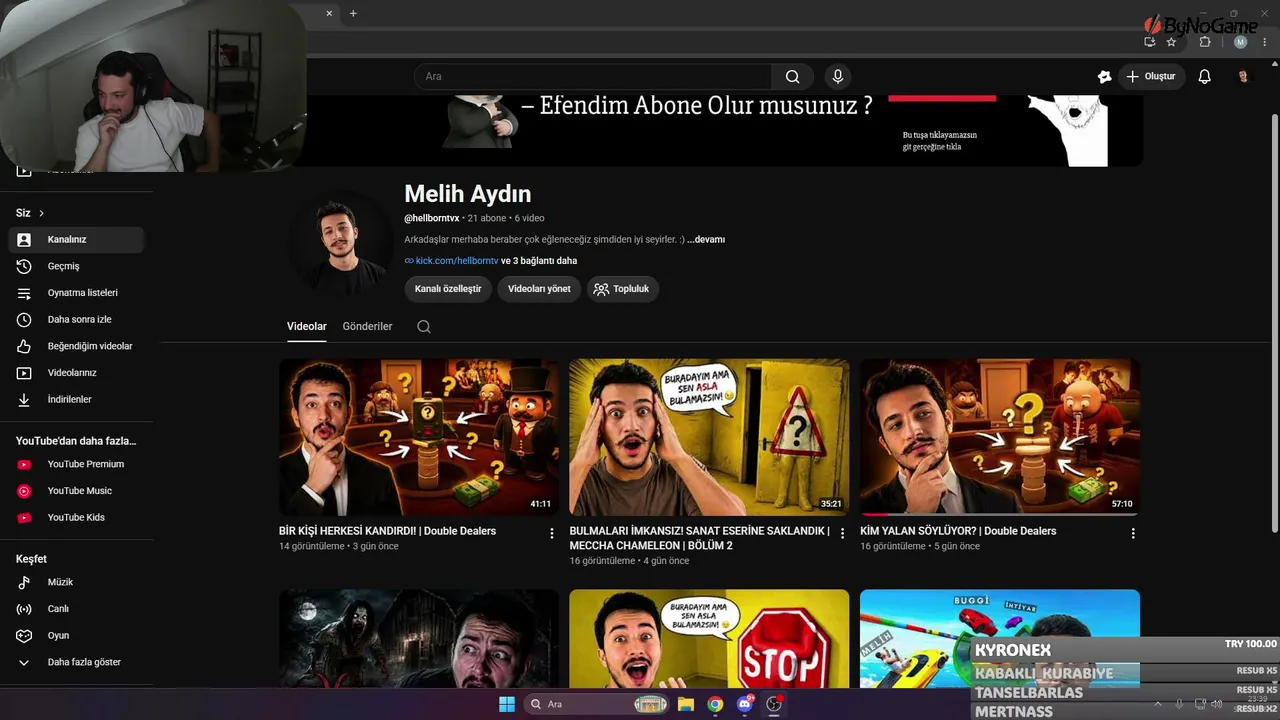
Task: Open Chrome three-dot menu
Action: [1266, 42]
